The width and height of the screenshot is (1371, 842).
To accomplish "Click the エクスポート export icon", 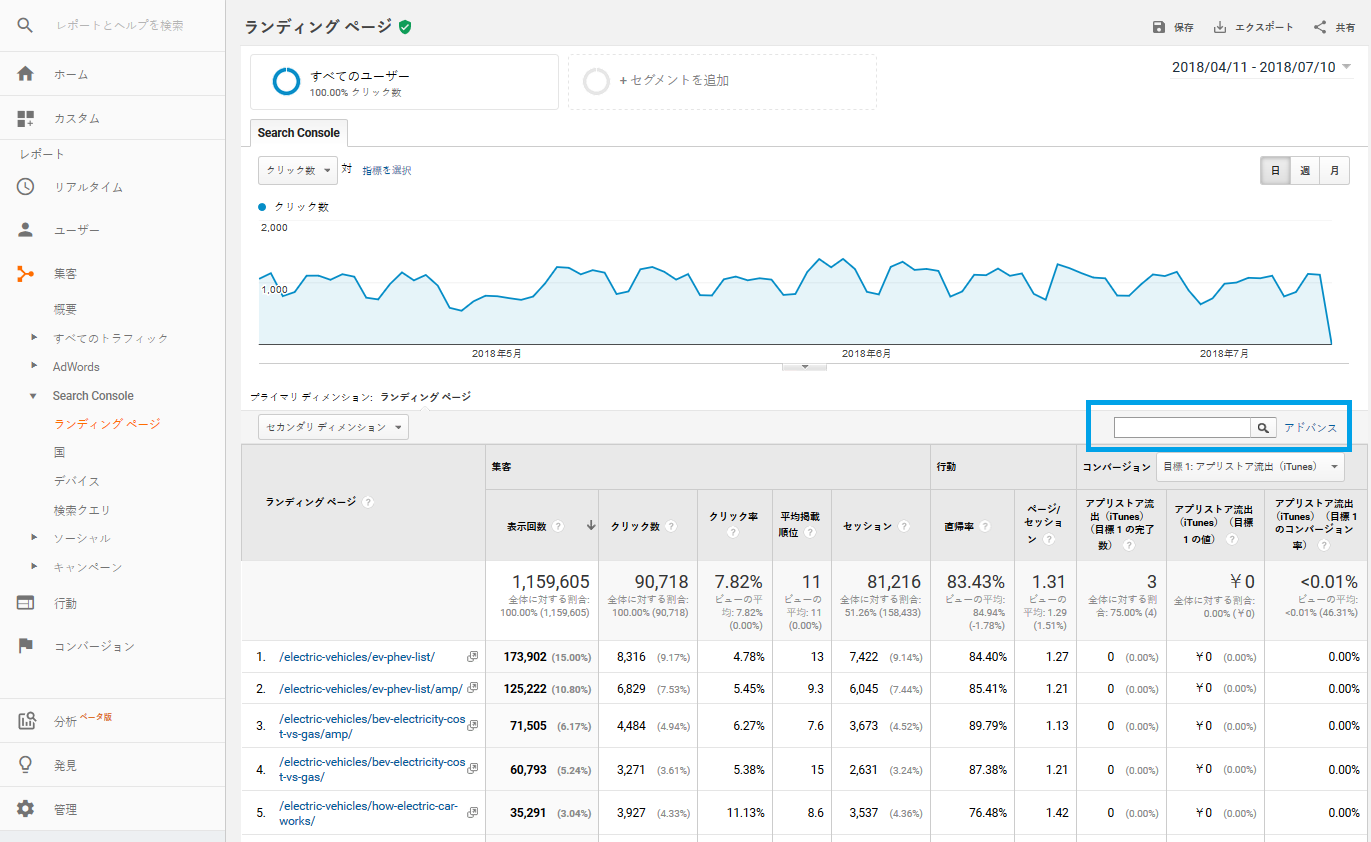I will tap(1220, 27).
